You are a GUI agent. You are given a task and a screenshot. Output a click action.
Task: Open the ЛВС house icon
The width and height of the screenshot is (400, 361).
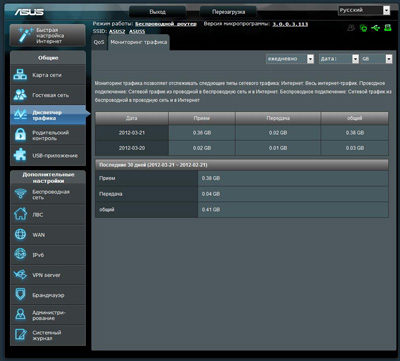click(x=20, y=214)
